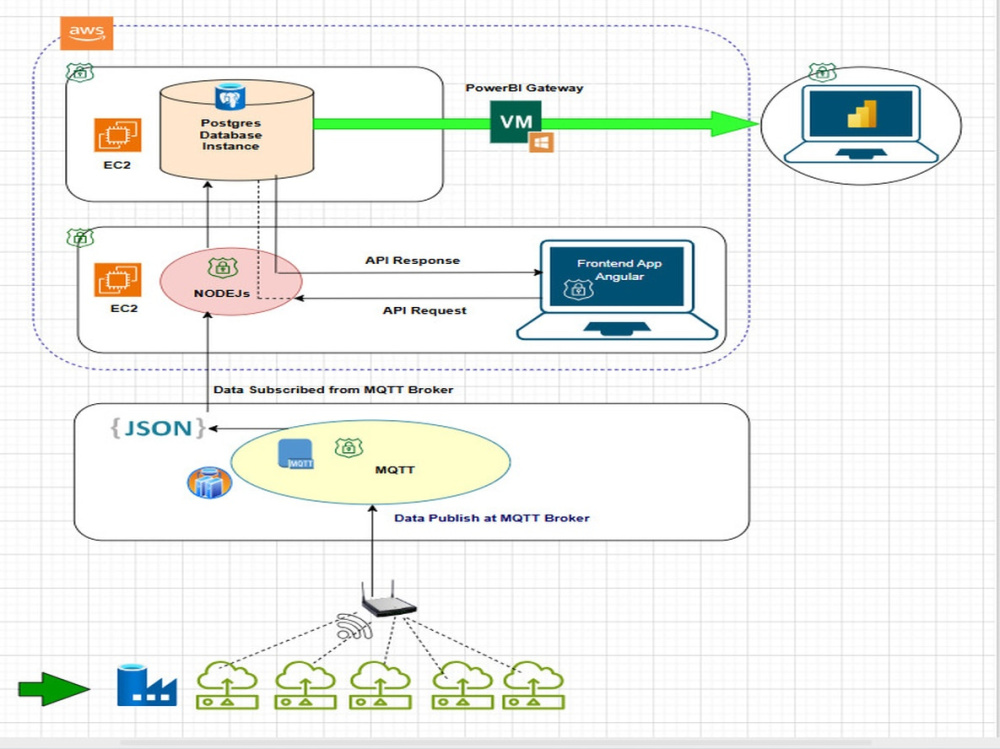This screenshot has width=1000, height=749.
Task: Click the orange AWS logo
Action: (87, 33)
